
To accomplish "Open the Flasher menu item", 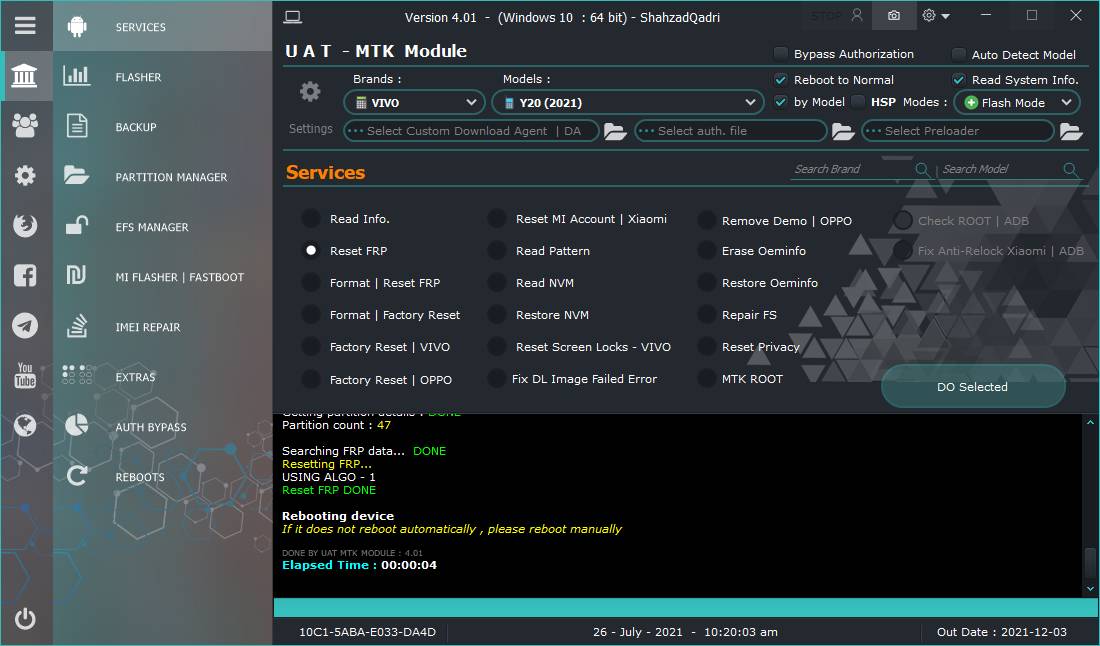I will tap(163, 76).
